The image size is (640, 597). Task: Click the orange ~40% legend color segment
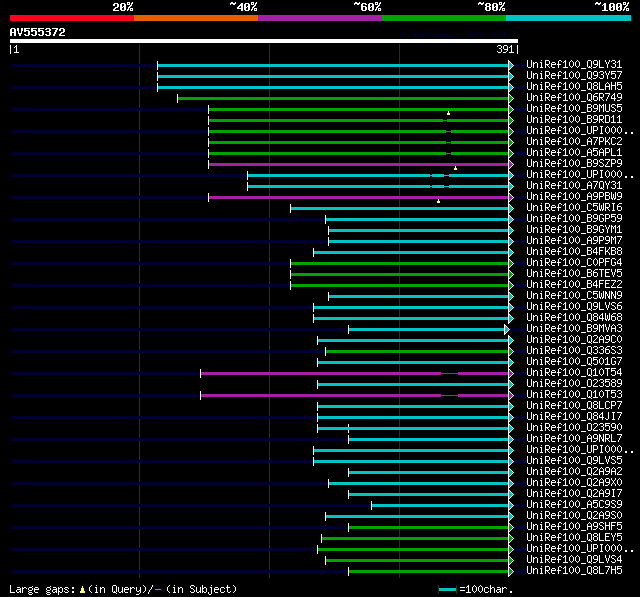pos(196,18)
